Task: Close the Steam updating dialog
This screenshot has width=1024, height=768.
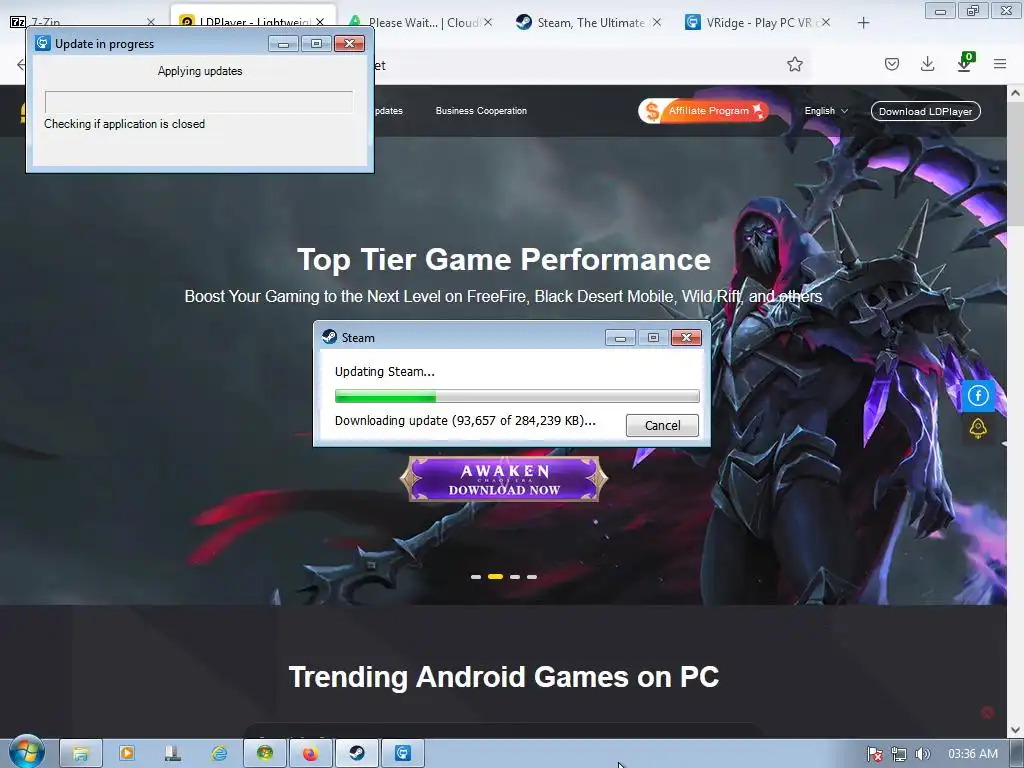Action: click(x=686, y=338)
